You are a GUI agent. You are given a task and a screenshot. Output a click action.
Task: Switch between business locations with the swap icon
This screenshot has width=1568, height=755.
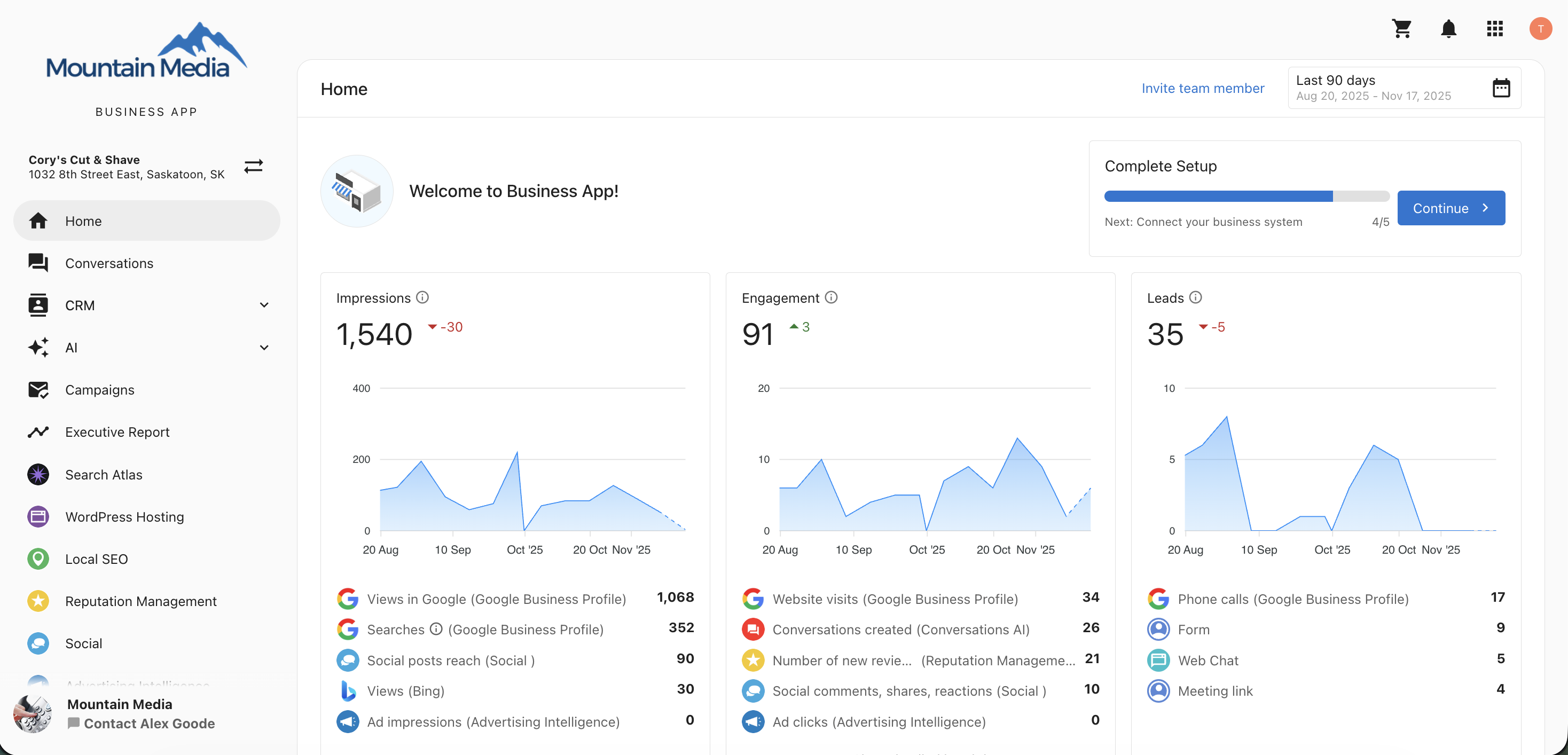click(253, 166)
